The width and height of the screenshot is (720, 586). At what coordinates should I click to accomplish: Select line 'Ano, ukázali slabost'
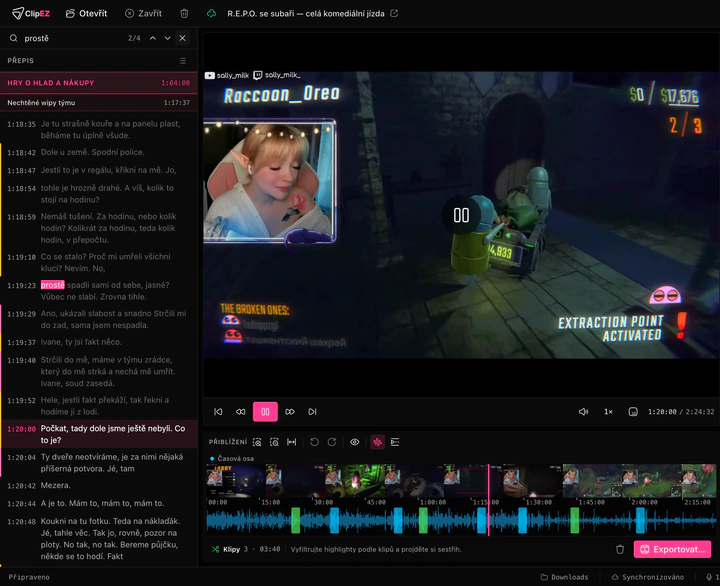tap(99, 319)
